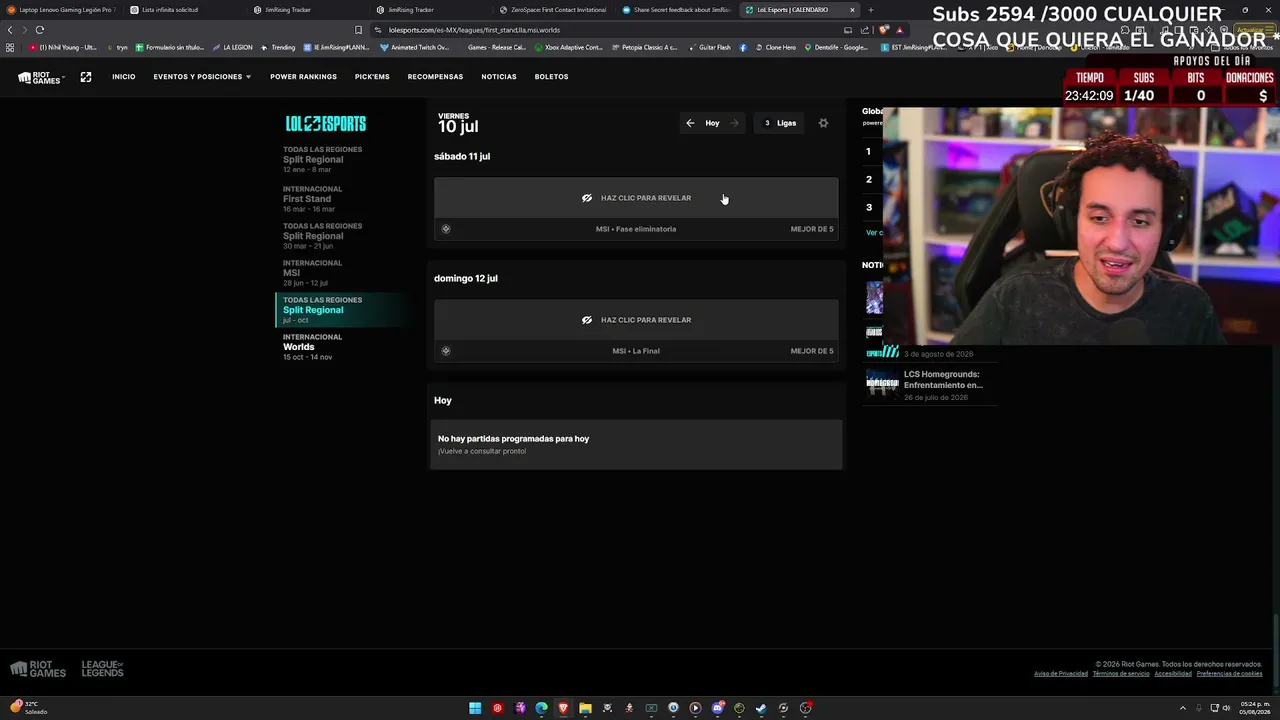Viewport: 1280px width, 720px height.
Task: Jump to today with the Hoy button
Action: pos(712,123)
